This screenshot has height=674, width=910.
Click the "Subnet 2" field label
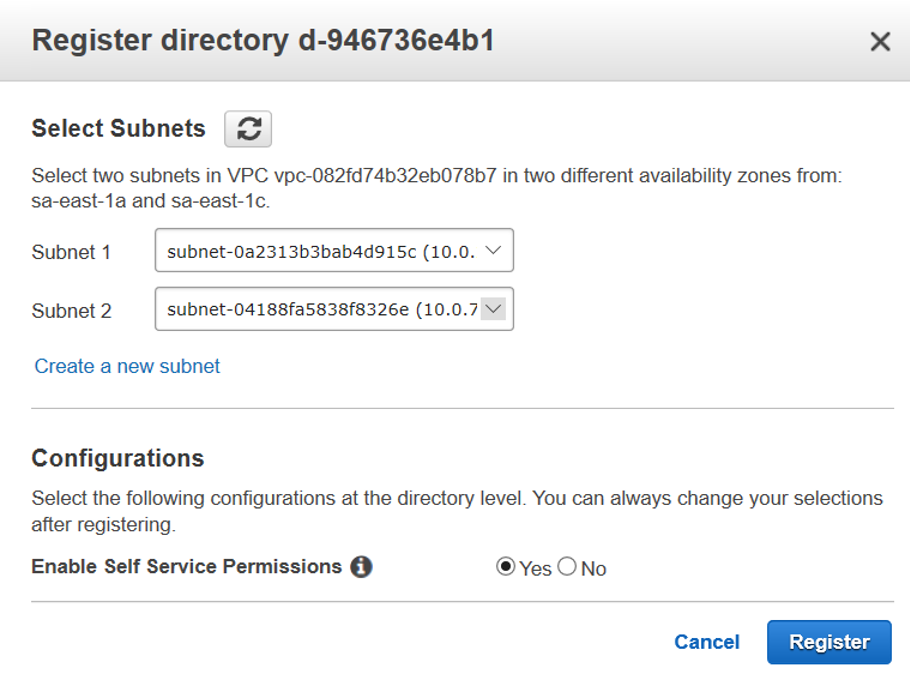71,311
